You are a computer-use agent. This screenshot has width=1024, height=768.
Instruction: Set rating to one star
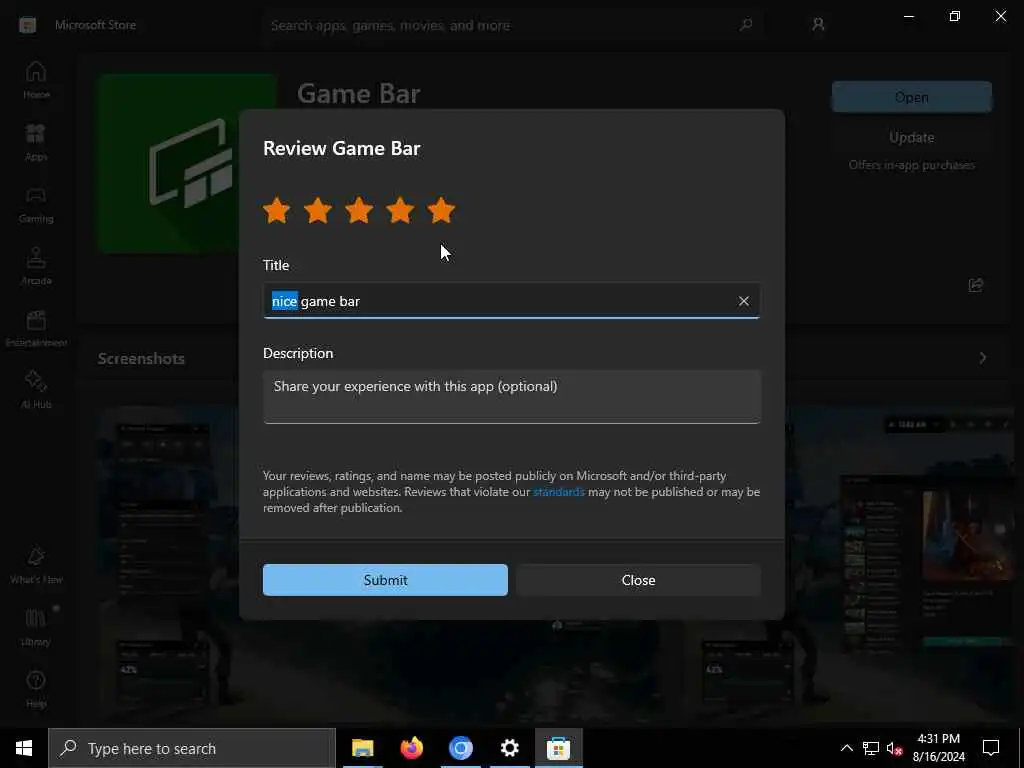tap(277, 210)
